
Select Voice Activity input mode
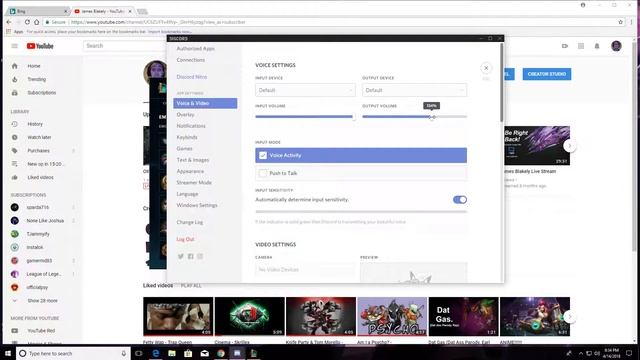click(361, 156)
